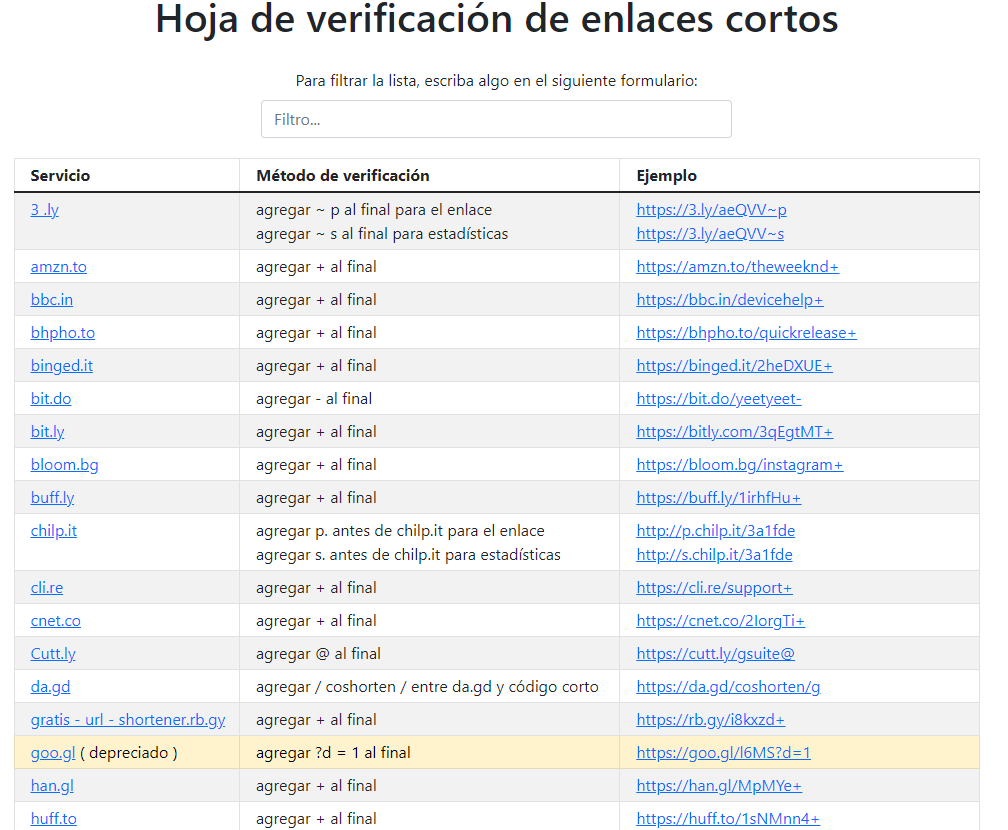Open the binged.it service link
The image size is (1008, 830).
coord(62,366)
